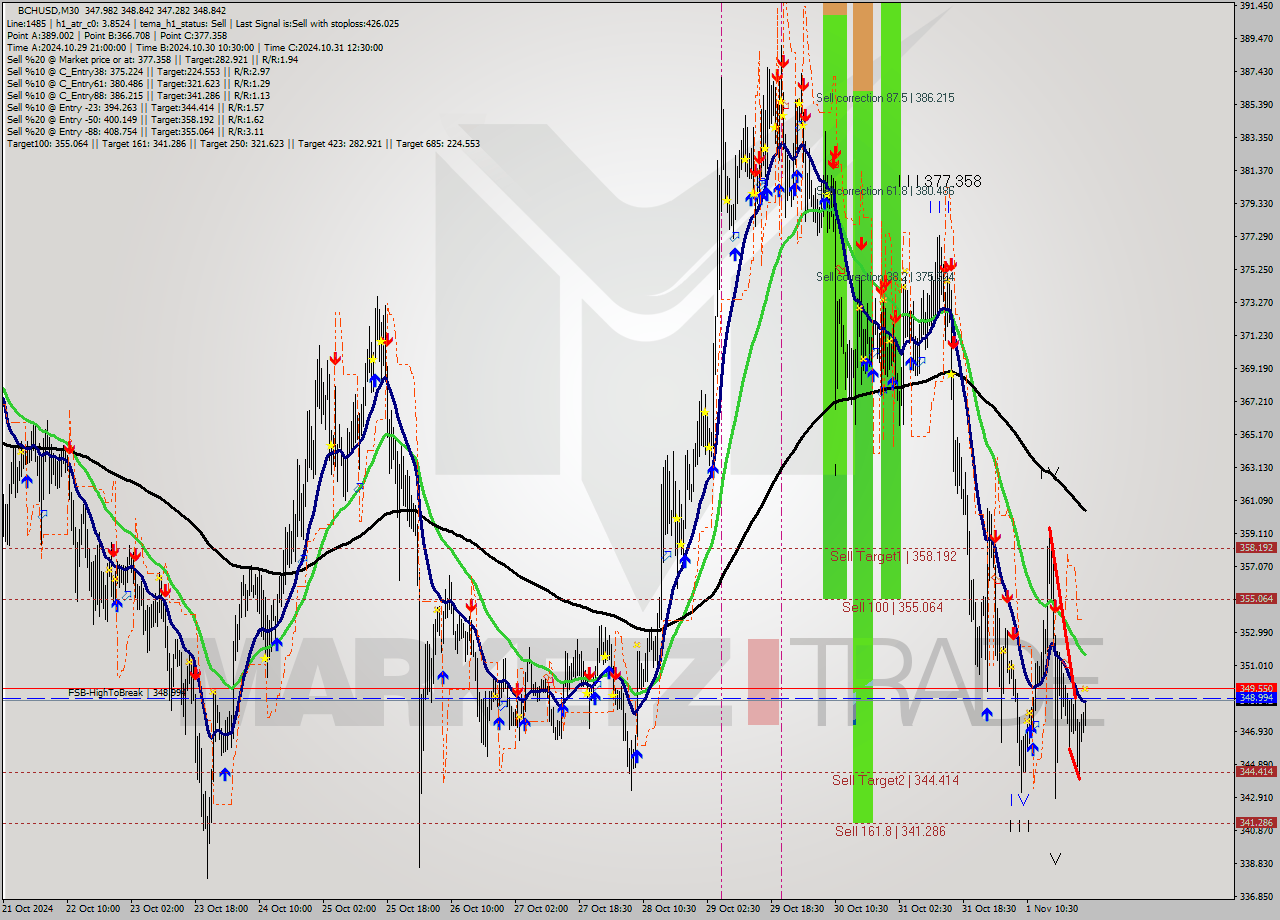Click the 'Sell %10 @ Entry -23: 394.263' line
Viewport: 1280px width, 920px height.
point(135,107)
